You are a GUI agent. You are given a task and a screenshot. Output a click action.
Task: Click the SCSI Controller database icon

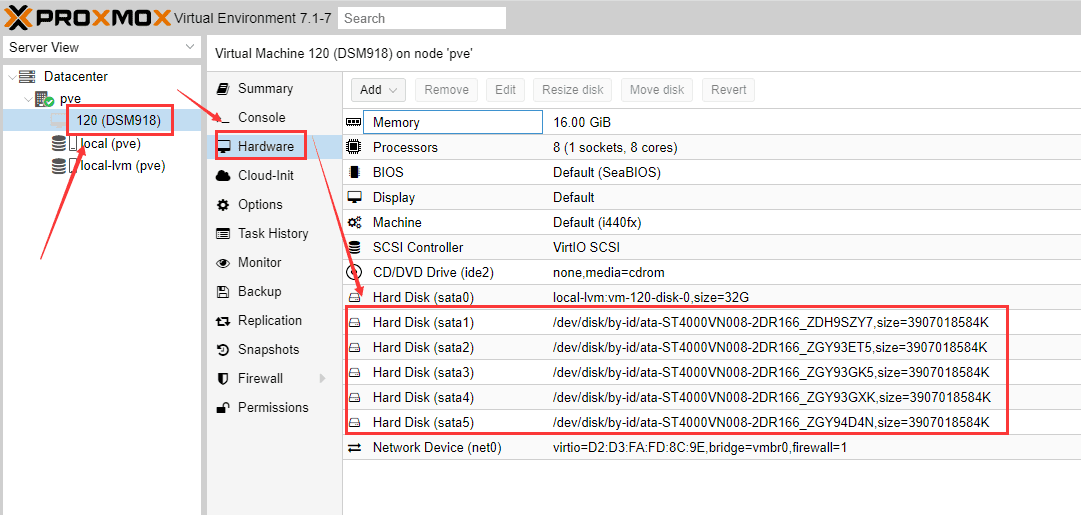click(354, 248)
